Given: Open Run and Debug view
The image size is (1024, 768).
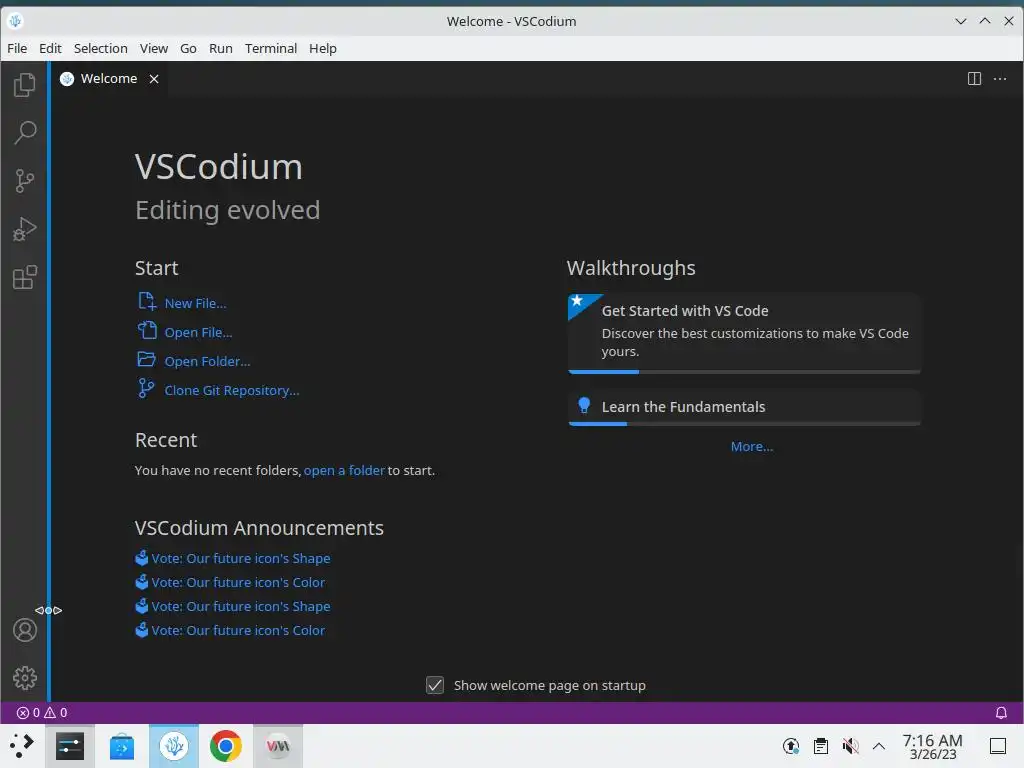Looking at the screenshot, I should pyautogui.click(x=25, y=229).
